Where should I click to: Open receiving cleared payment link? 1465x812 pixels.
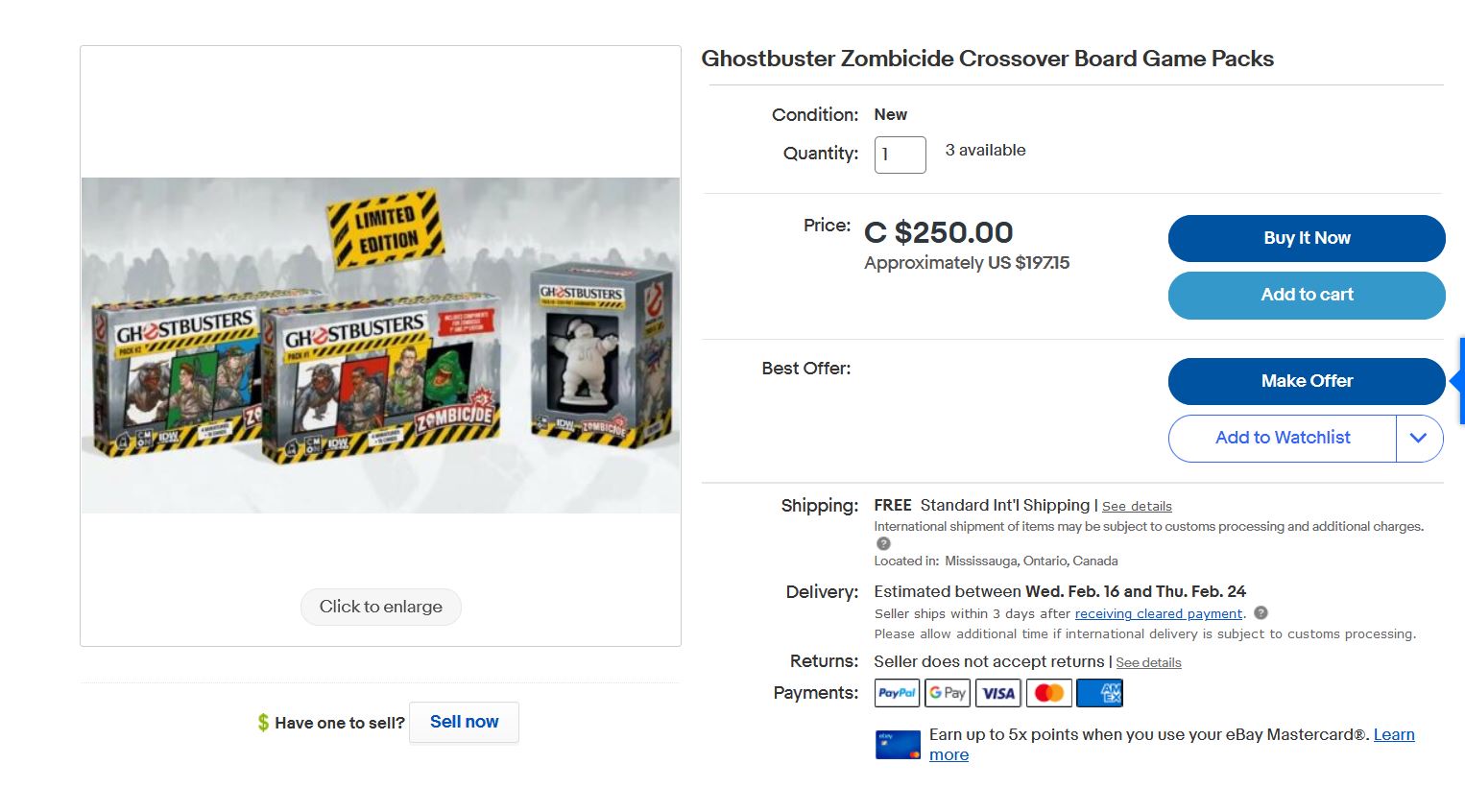(x=1158, y=614)
